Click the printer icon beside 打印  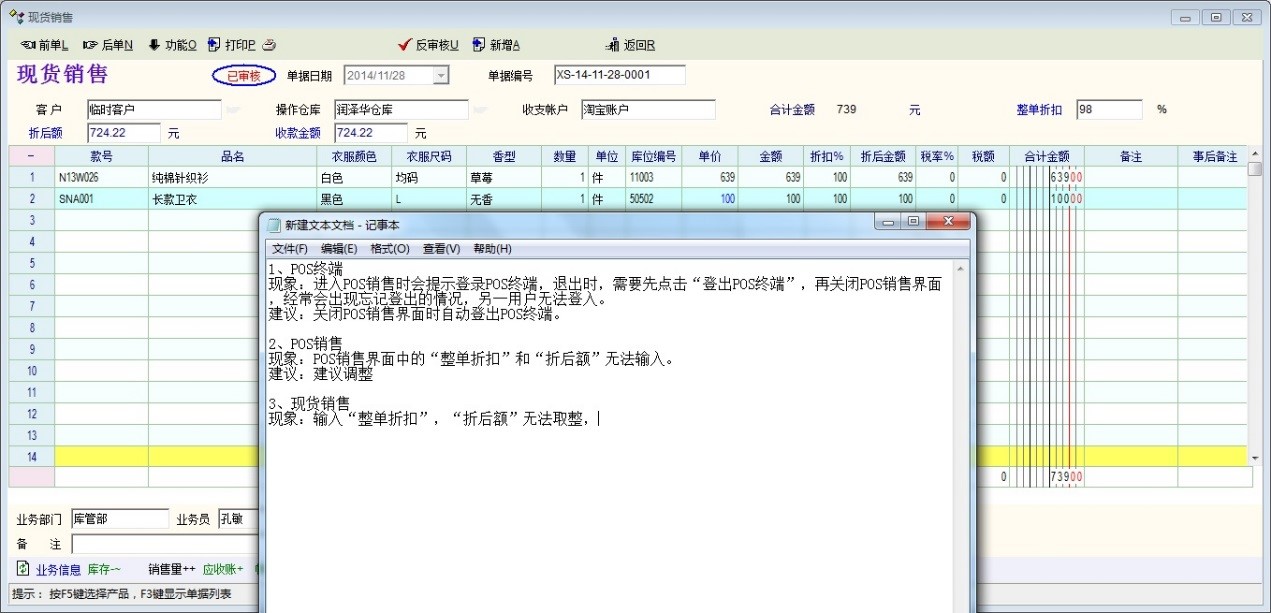(x=269, y=45)
